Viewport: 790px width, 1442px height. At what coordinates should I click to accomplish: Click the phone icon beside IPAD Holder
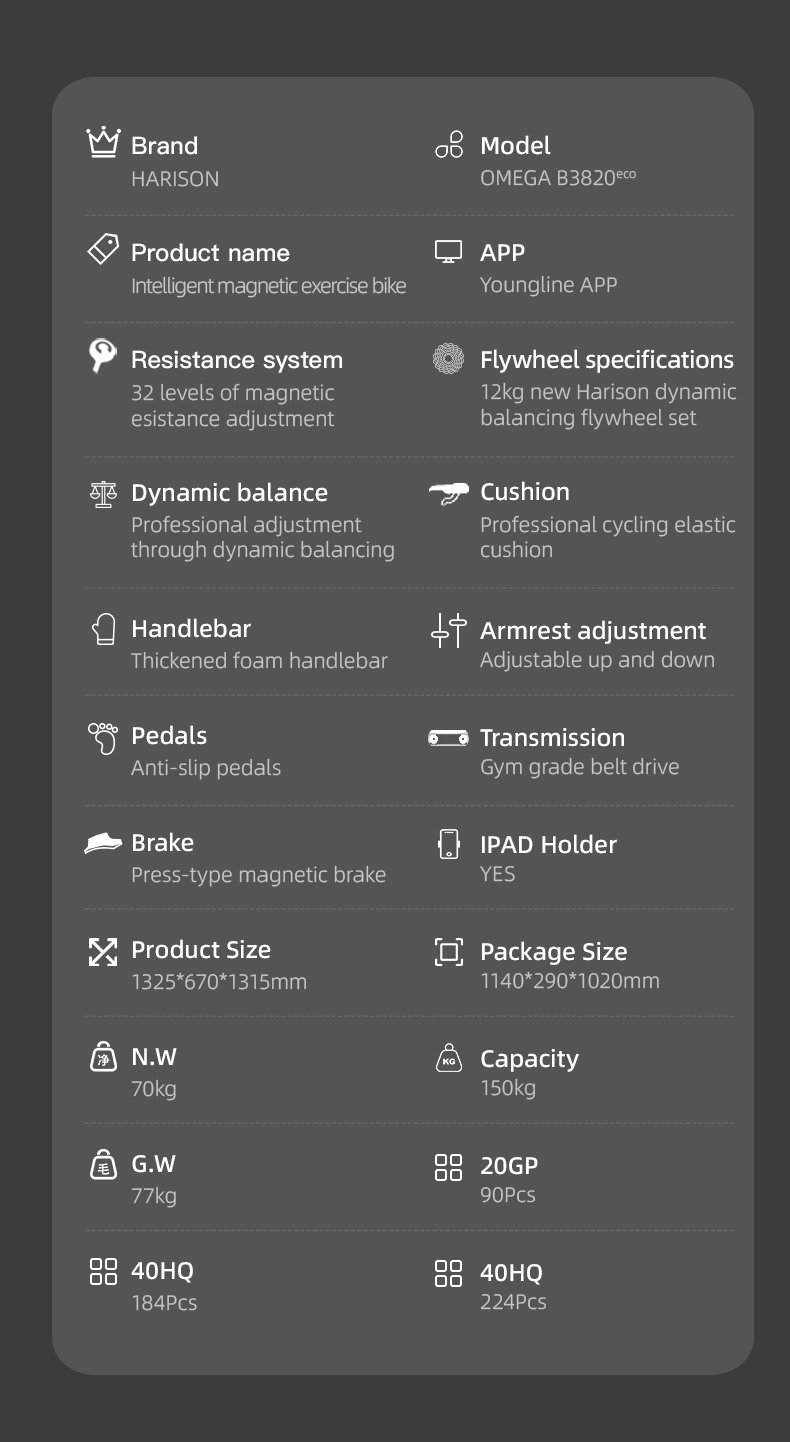[449, 843]
